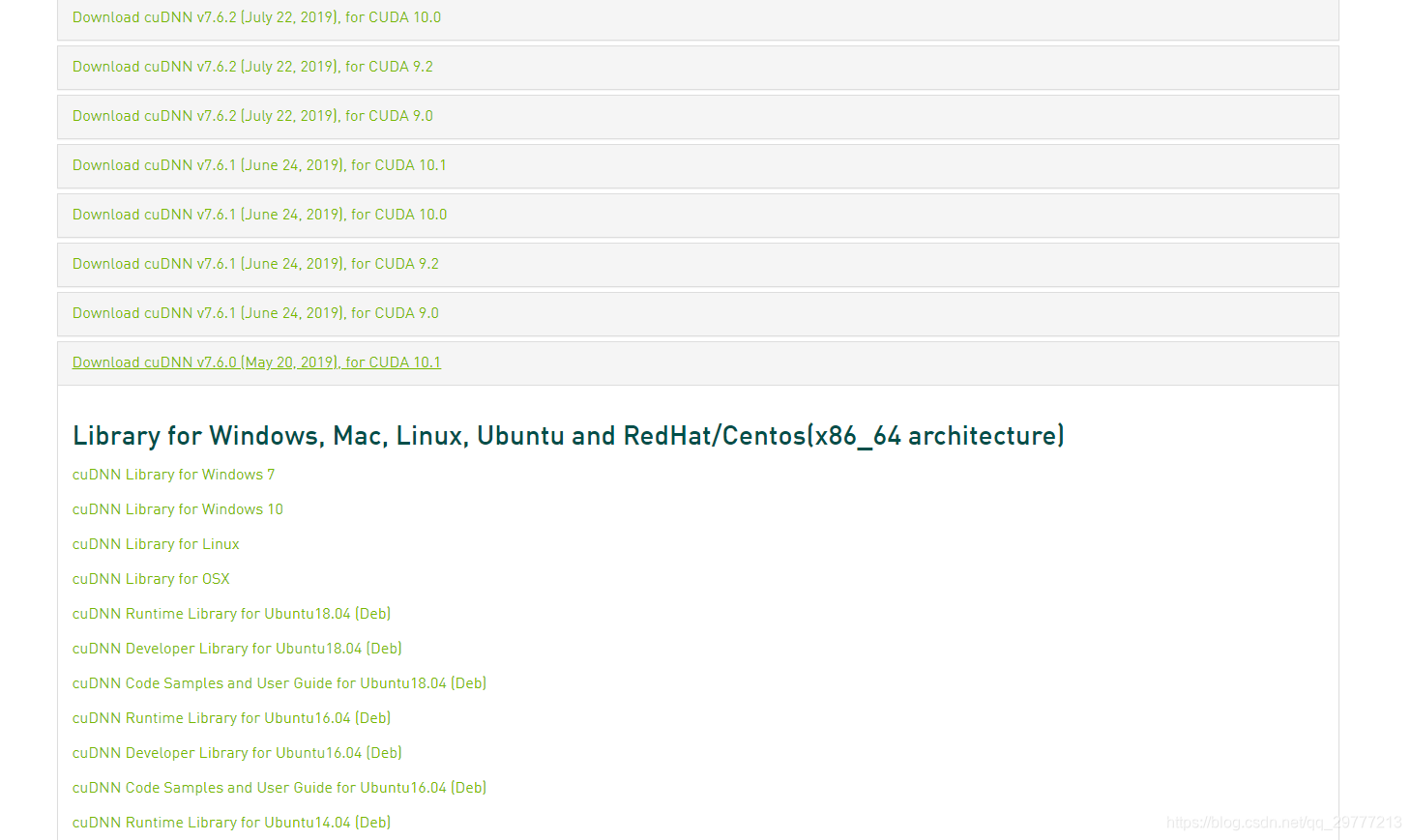Get Code Samples and User Guide for Ubuntu16.04

(x=279, y=788)
